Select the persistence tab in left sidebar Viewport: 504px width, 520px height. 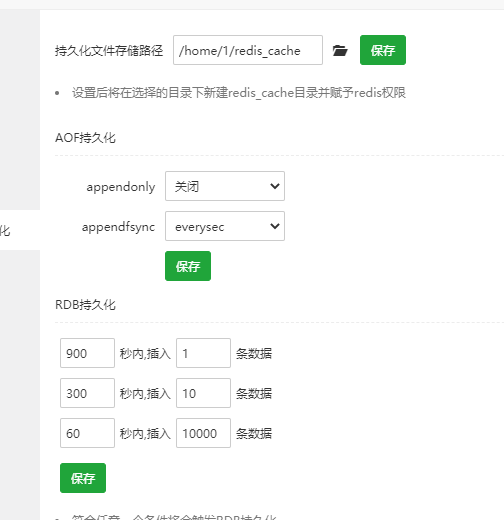20,230
